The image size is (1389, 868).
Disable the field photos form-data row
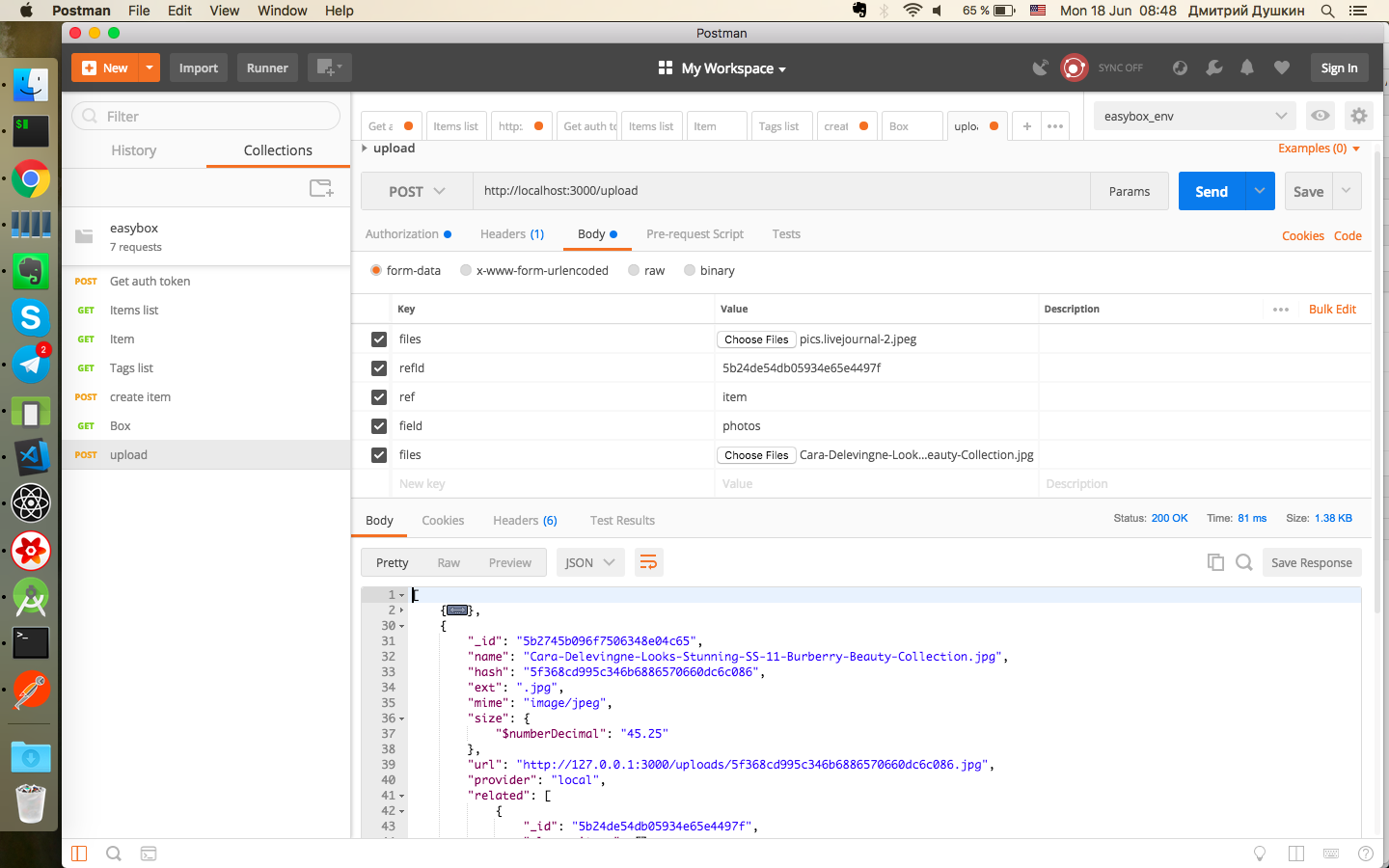pos(378,425)
